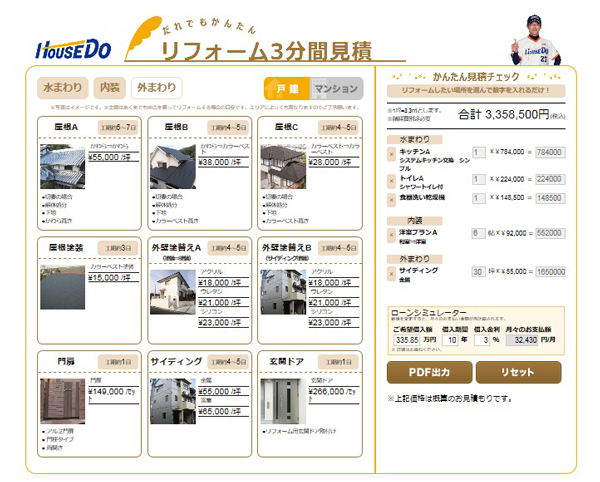Switch to マンション building type
The image size is (600, 482).
click(x=336, y=88)
